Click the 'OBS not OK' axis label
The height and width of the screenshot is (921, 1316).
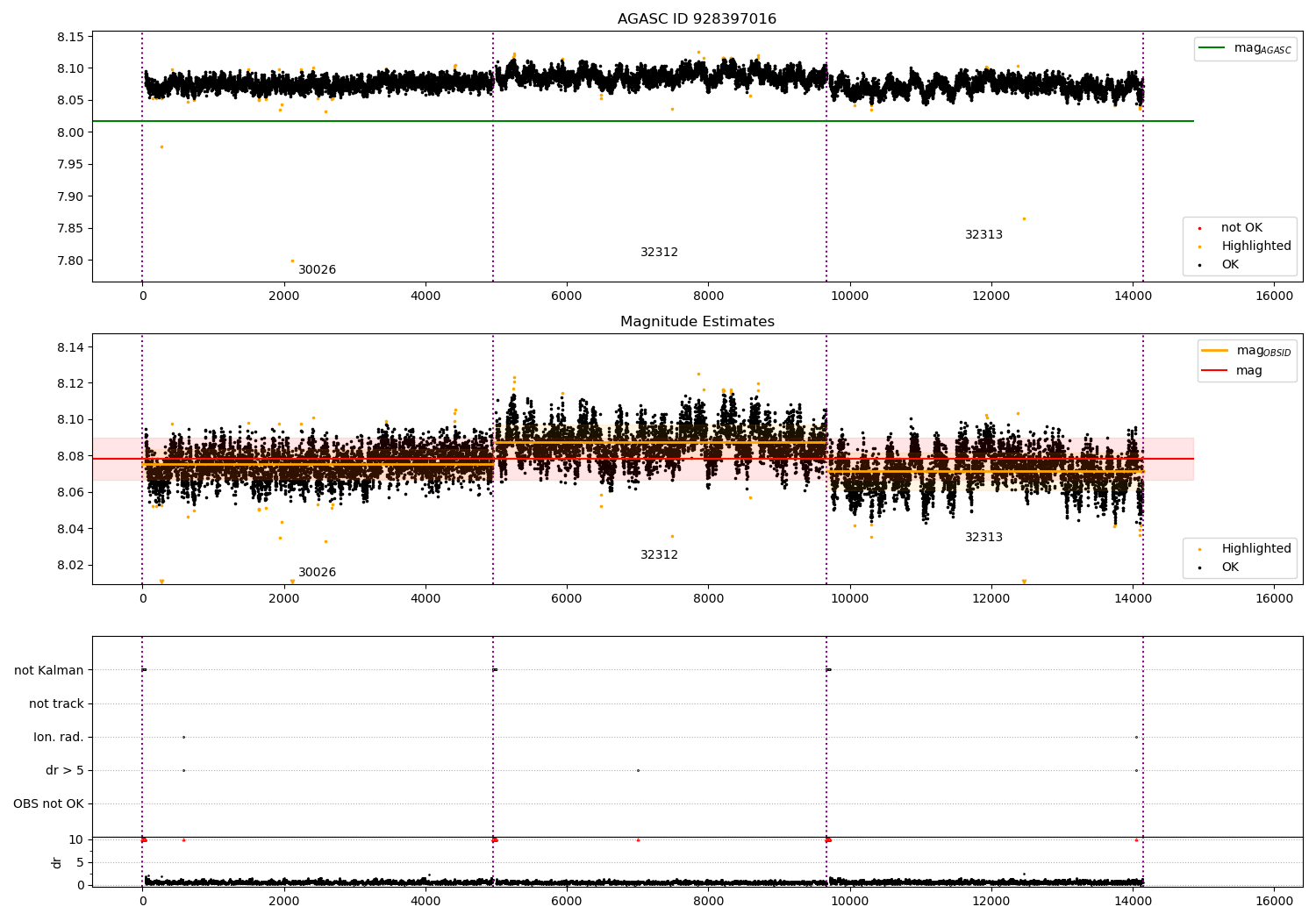click(x=48, y=804)
